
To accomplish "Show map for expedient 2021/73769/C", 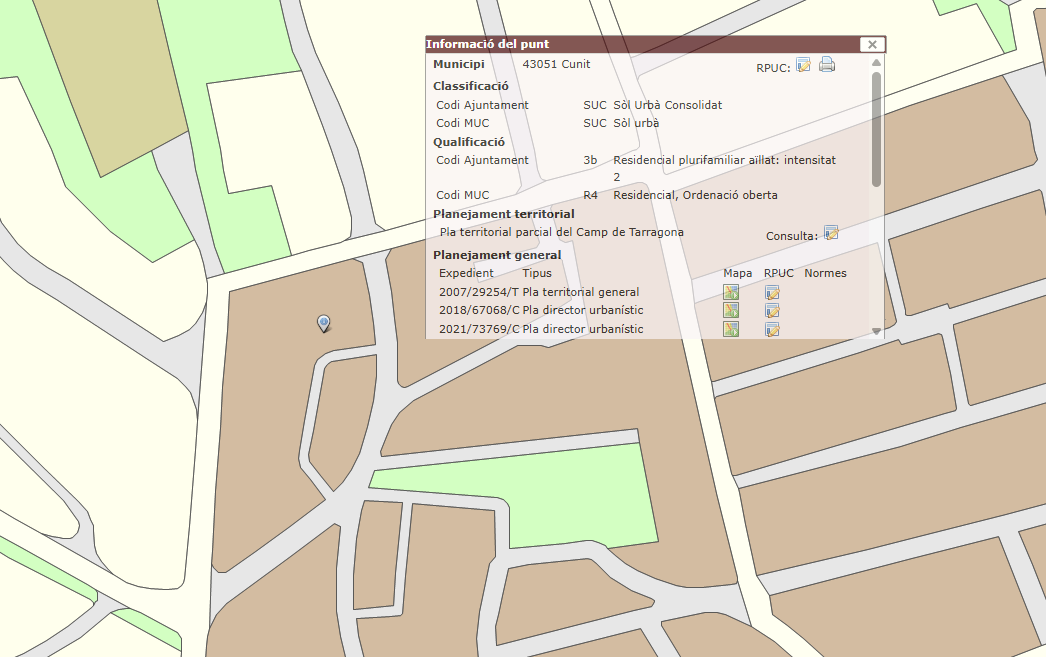I will click(x=731, y=329).
